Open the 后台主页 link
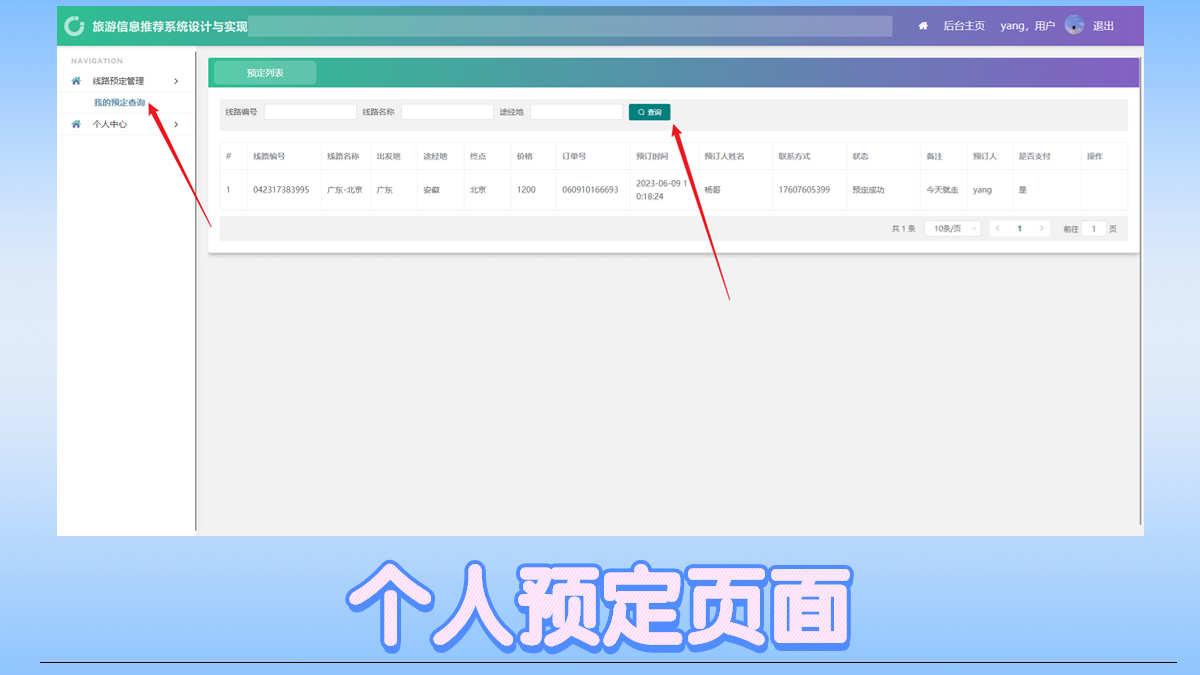 pos(964,26)
